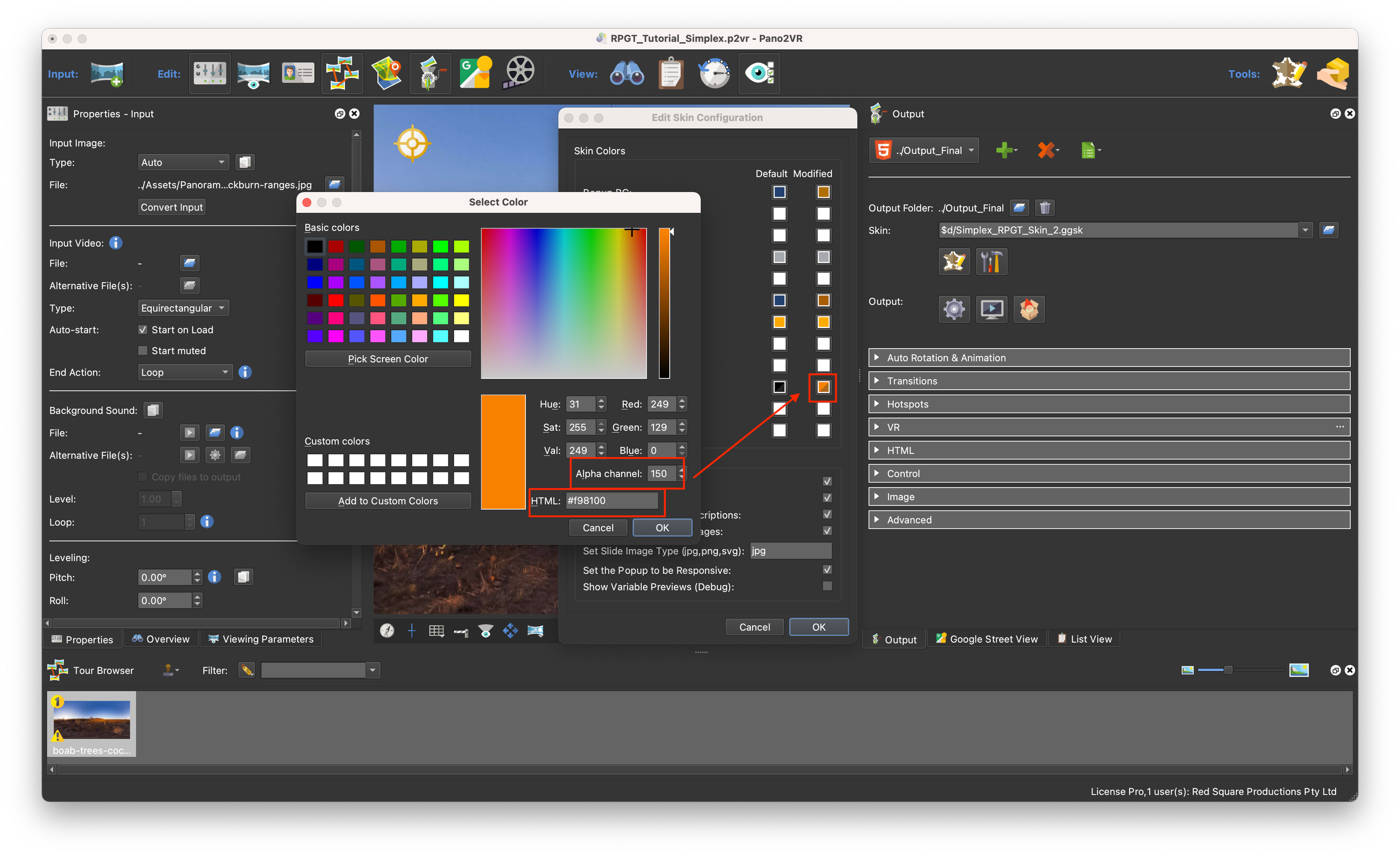The height and width of the screenshot is (857, 1400).
Task: Click the Animation film reel icon
Action: (518, 73)
